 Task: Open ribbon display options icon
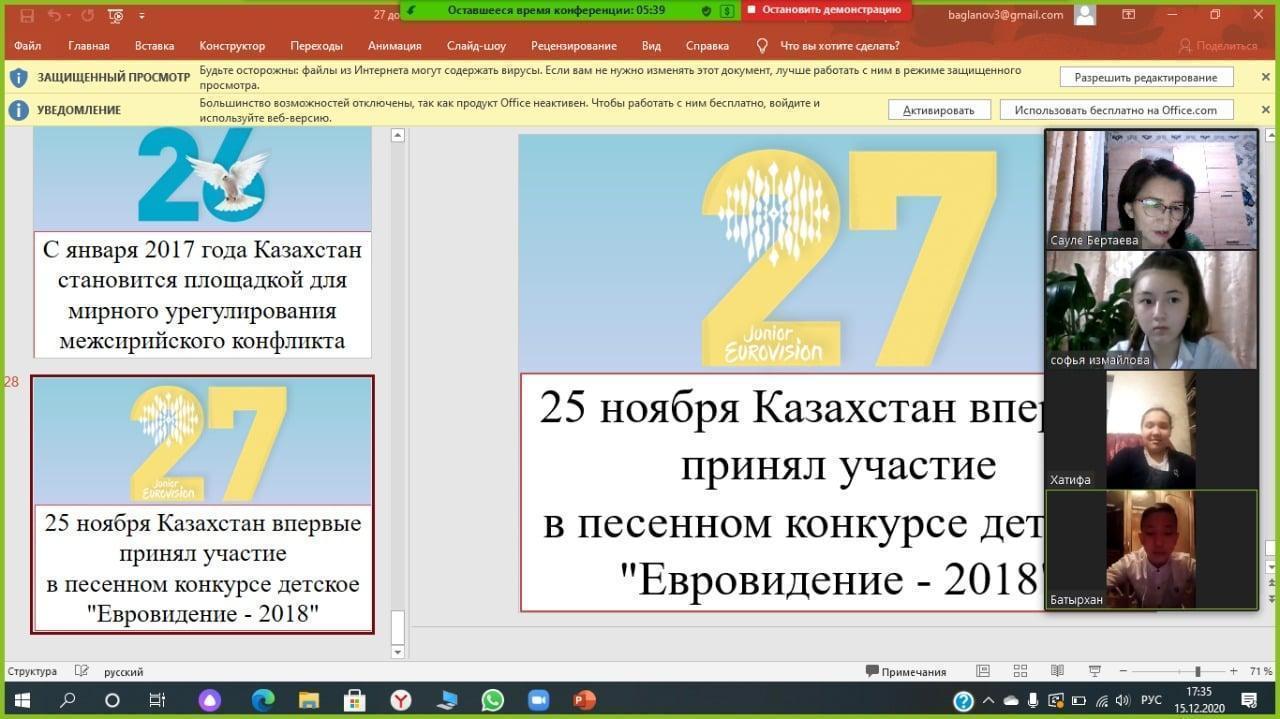1129,15
